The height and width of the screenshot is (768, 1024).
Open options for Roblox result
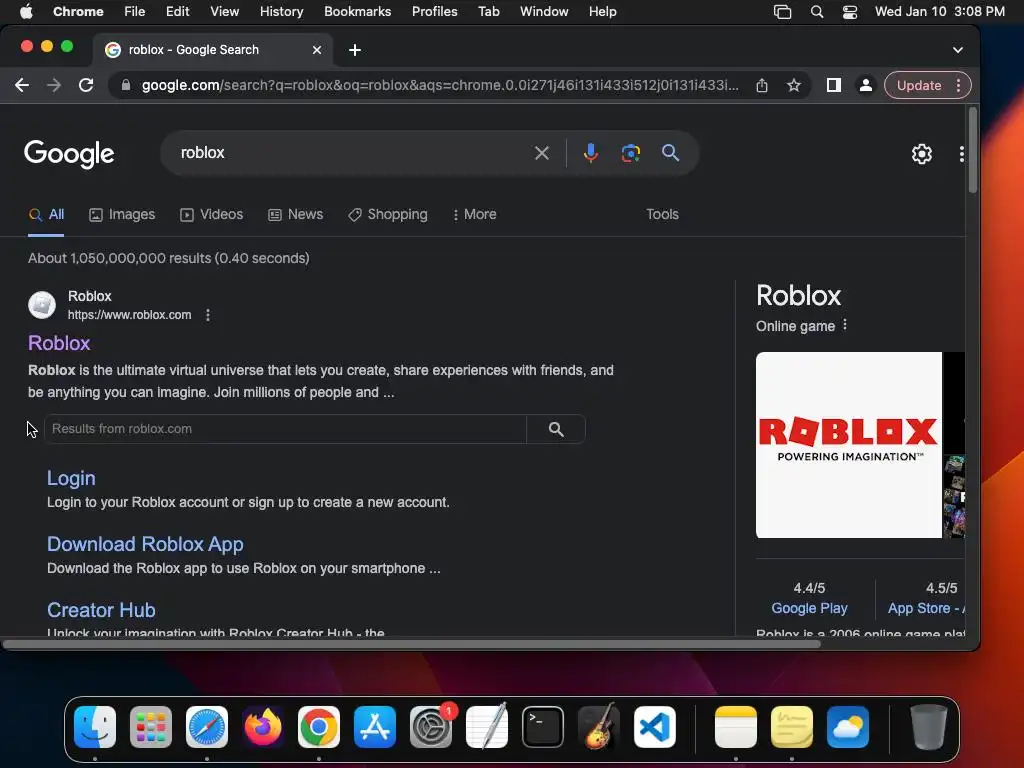pos(208,315)
